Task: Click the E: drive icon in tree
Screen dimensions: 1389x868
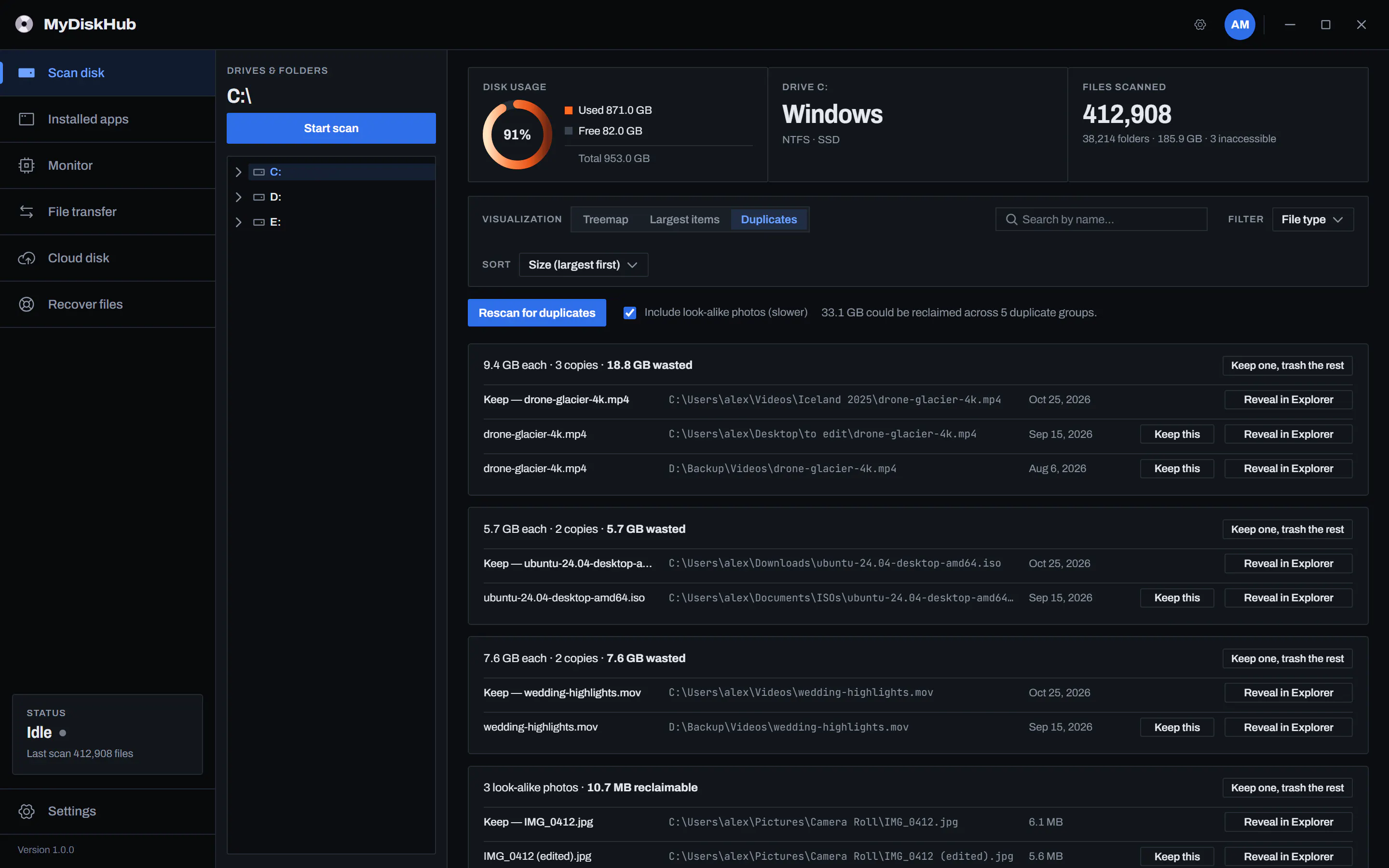Action: tap(259, 222)
